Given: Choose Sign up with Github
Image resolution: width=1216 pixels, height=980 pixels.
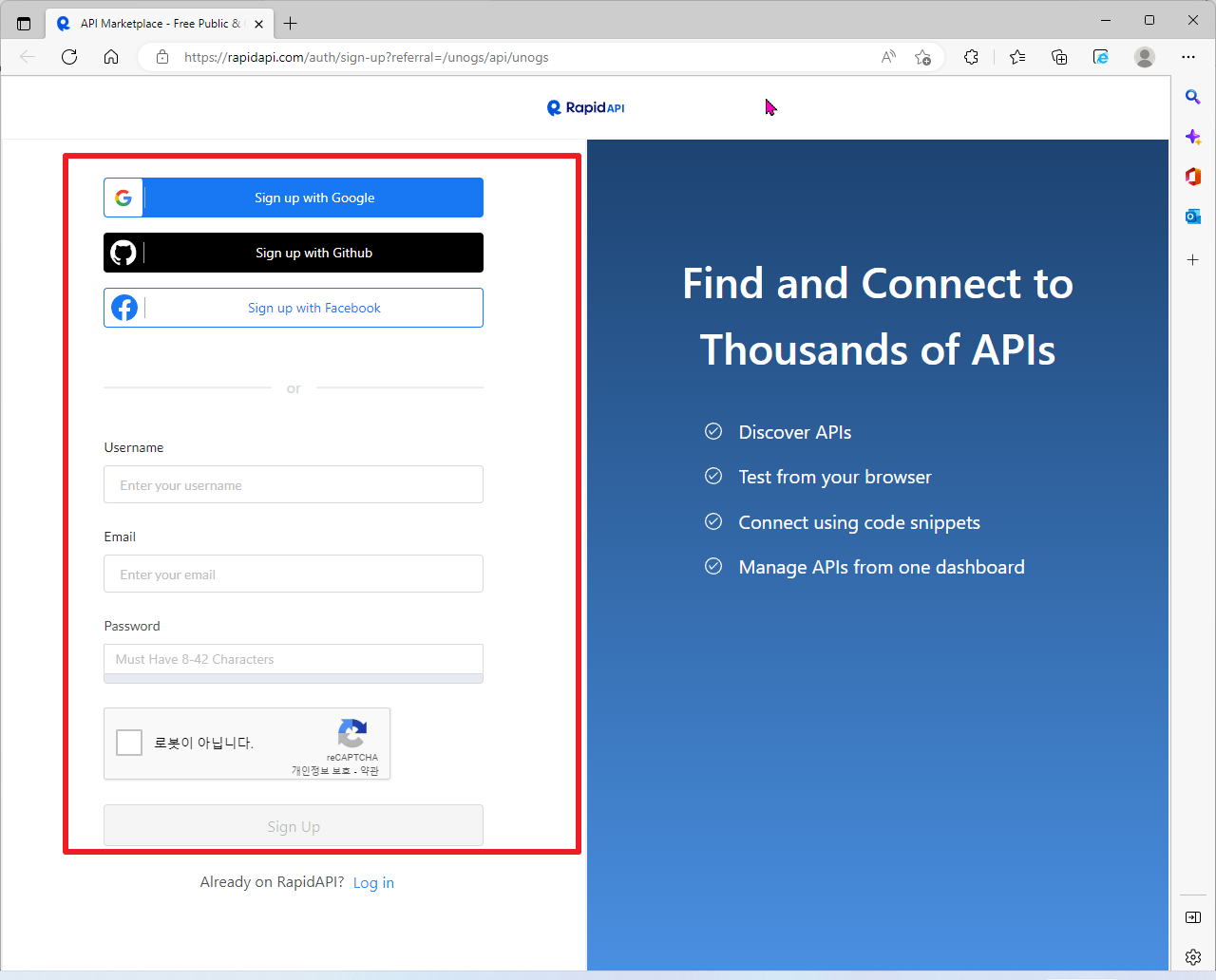Looking at the screenshot, I should click(x=294, y=253).
